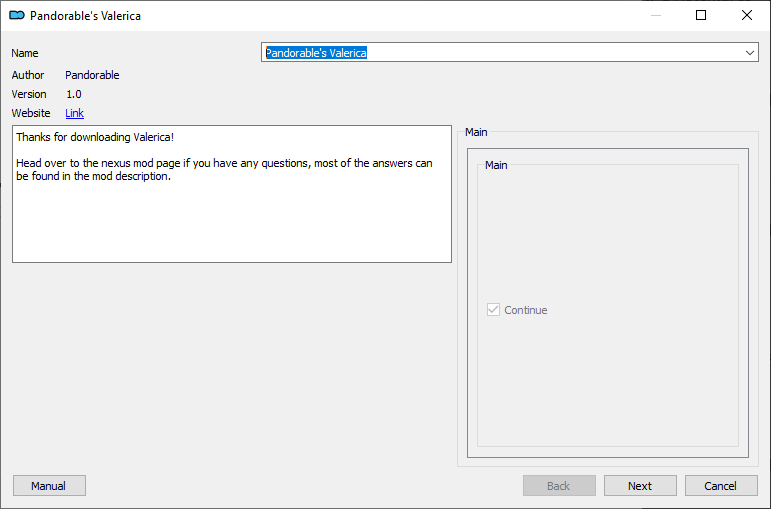Close the installer window with X
This screenshot has width=771, height=509.
[x=746, y=15]
